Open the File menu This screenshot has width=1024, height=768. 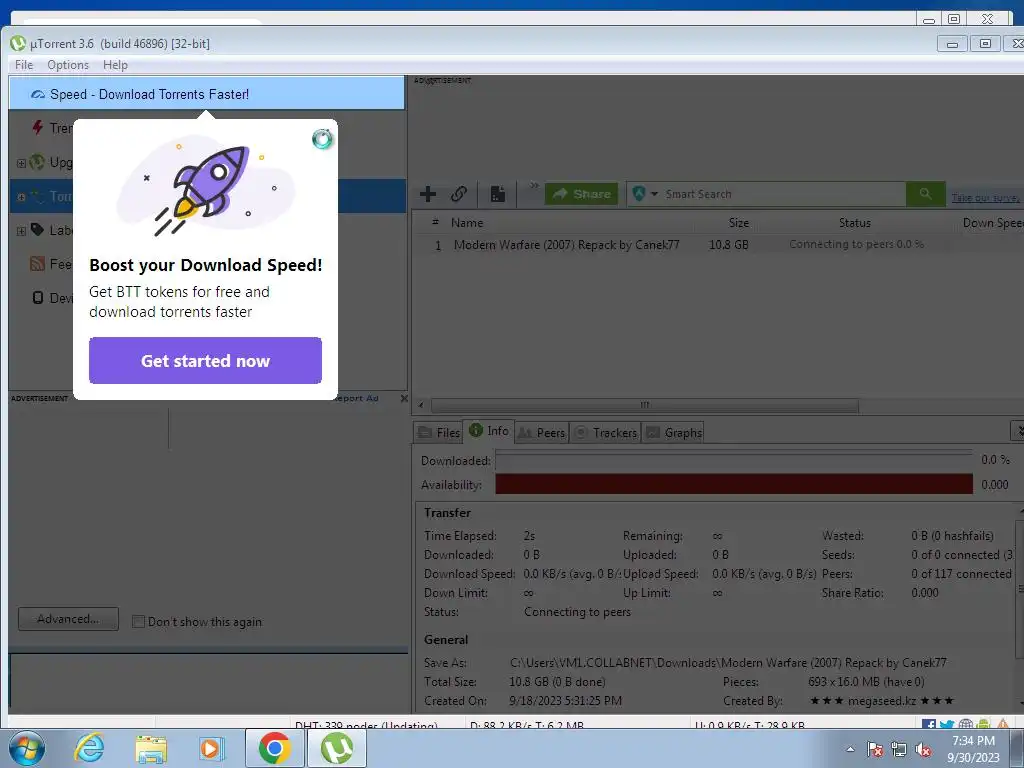click(x=24, y=65)
